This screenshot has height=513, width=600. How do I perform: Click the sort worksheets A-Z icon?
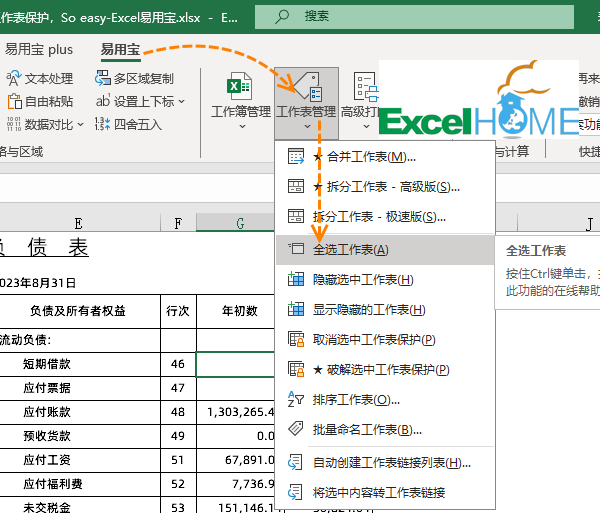click(x=296, y=399)
